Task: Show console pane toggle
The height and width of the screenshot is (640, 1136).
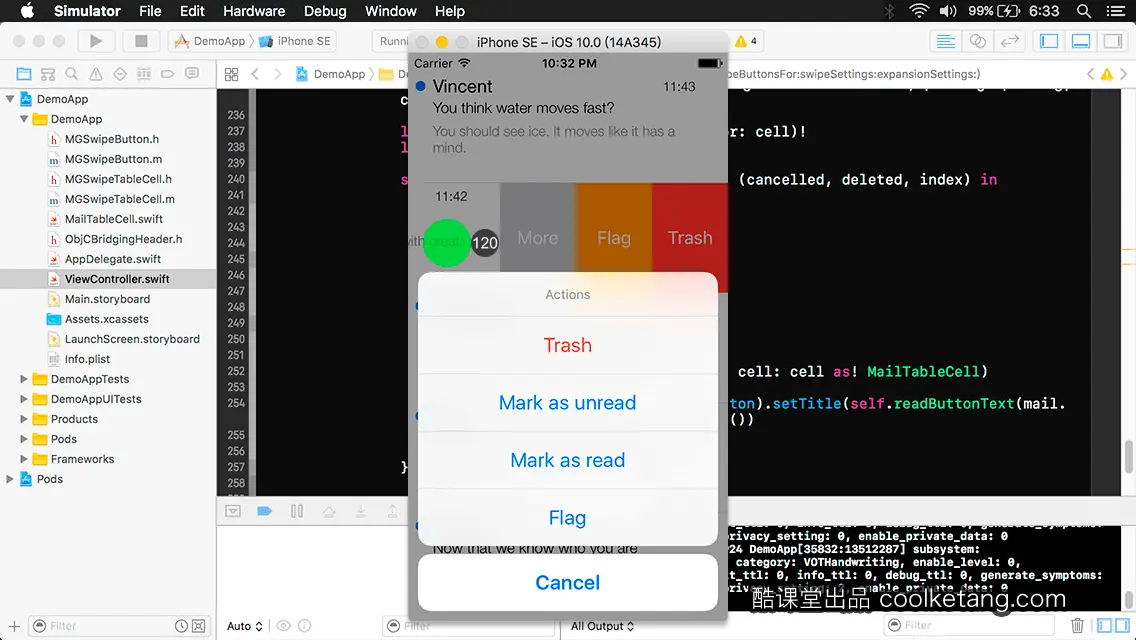Action: click(x=1122, y=625)
